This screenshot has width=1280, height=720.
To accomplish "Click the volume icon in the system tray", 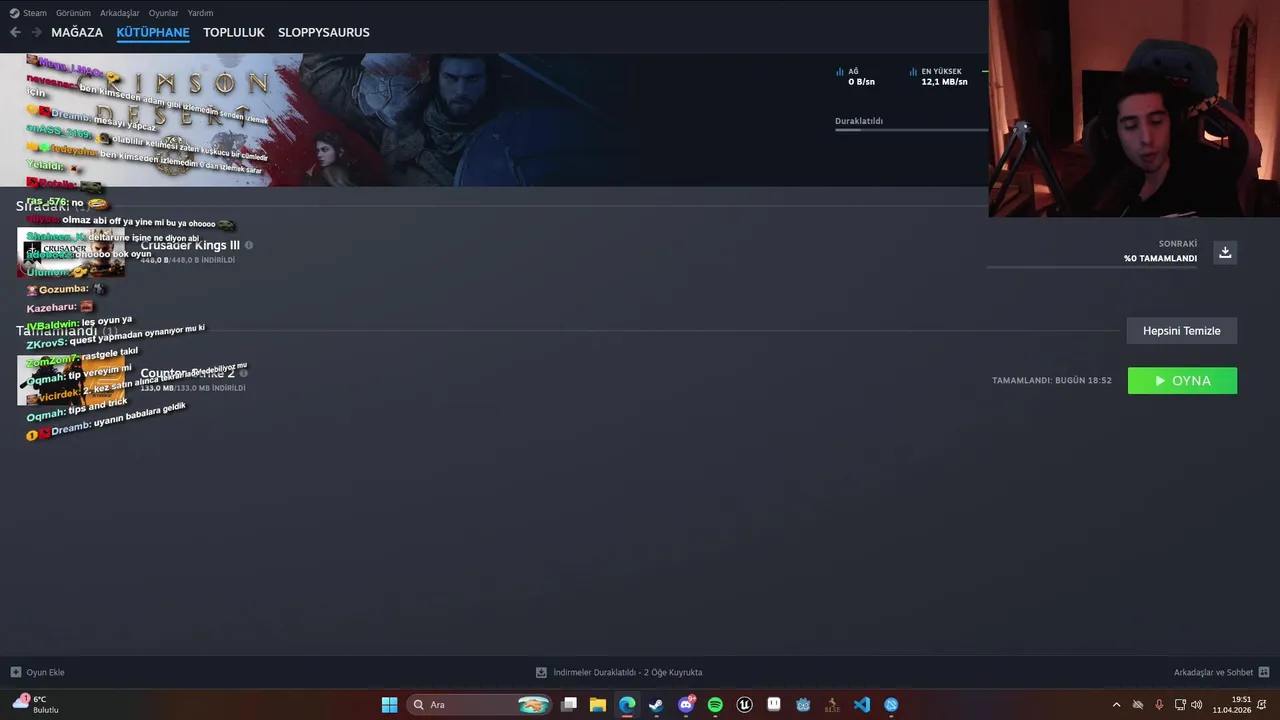I will (x=1197, y=705).
